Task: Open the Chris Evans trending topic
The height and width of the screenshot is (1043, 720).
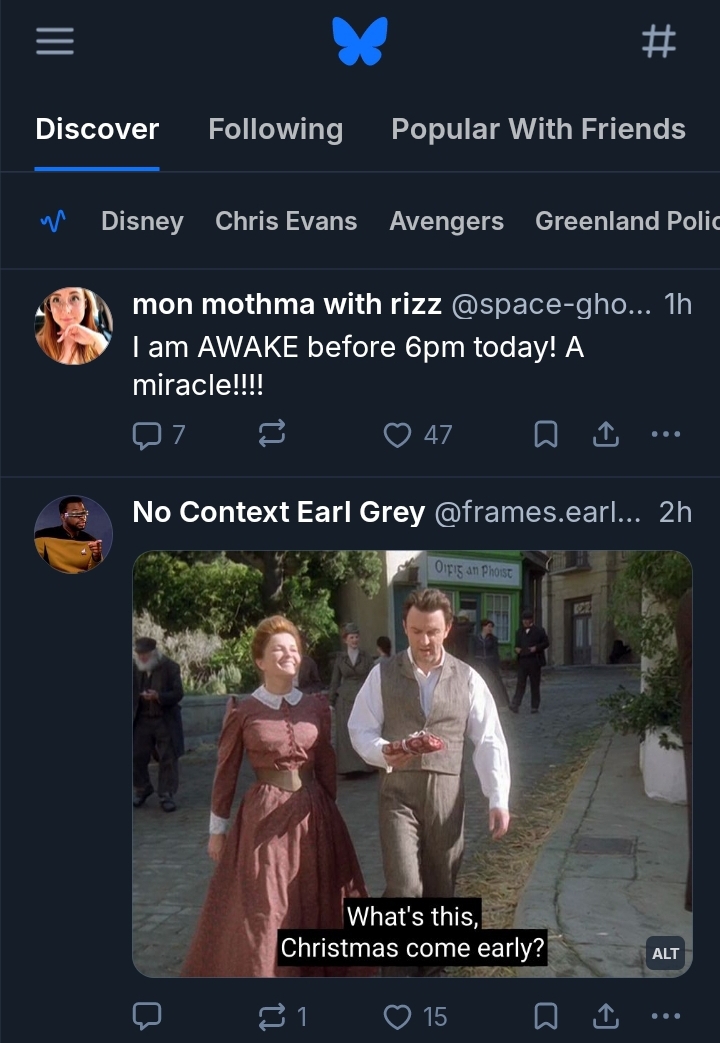Action: click(286, 221)
